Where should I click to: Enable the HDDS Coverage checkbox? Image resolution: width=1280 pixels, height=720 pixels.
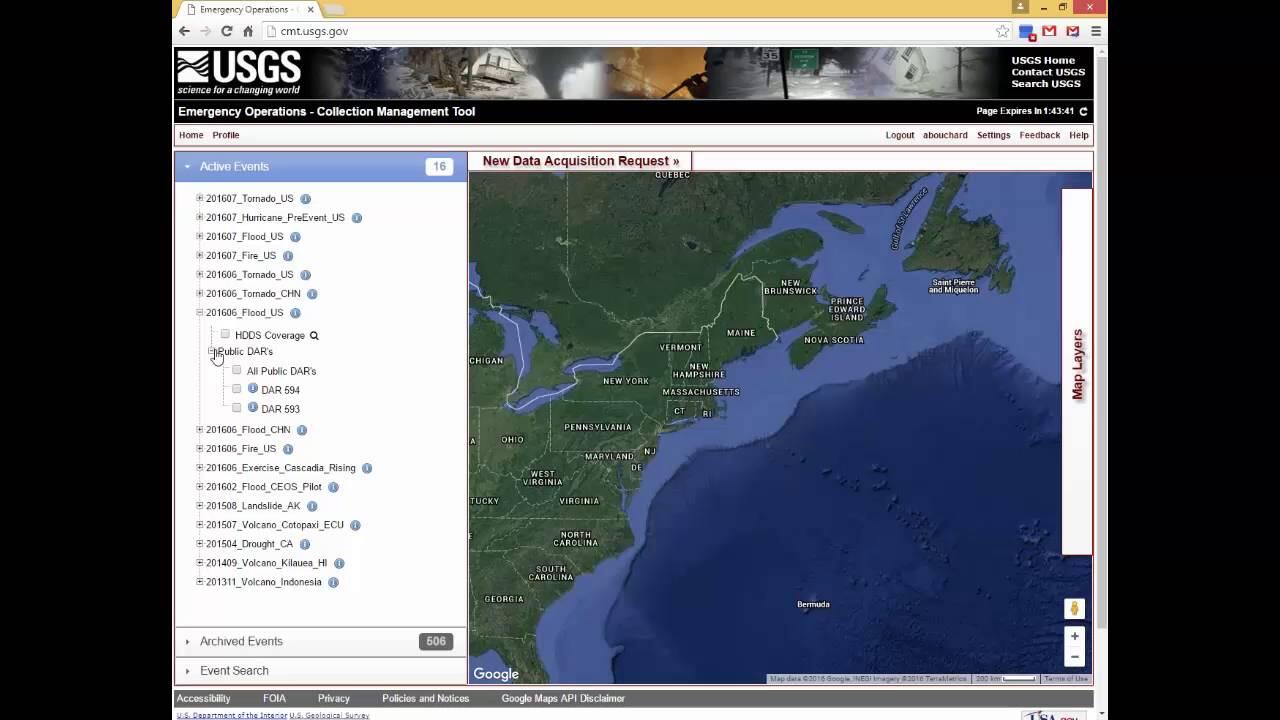tap(225, 335)
